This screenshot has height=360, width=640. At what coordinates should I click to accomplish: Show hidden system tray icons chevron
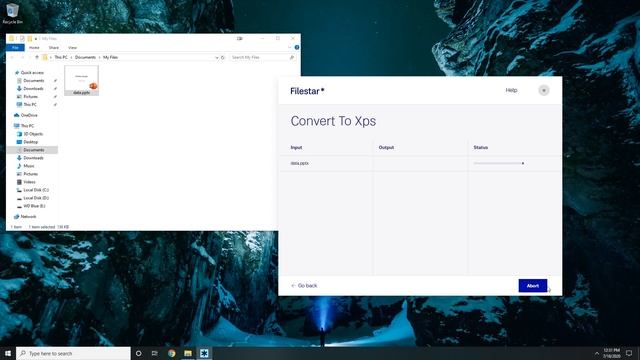click(x=597, y=353)
